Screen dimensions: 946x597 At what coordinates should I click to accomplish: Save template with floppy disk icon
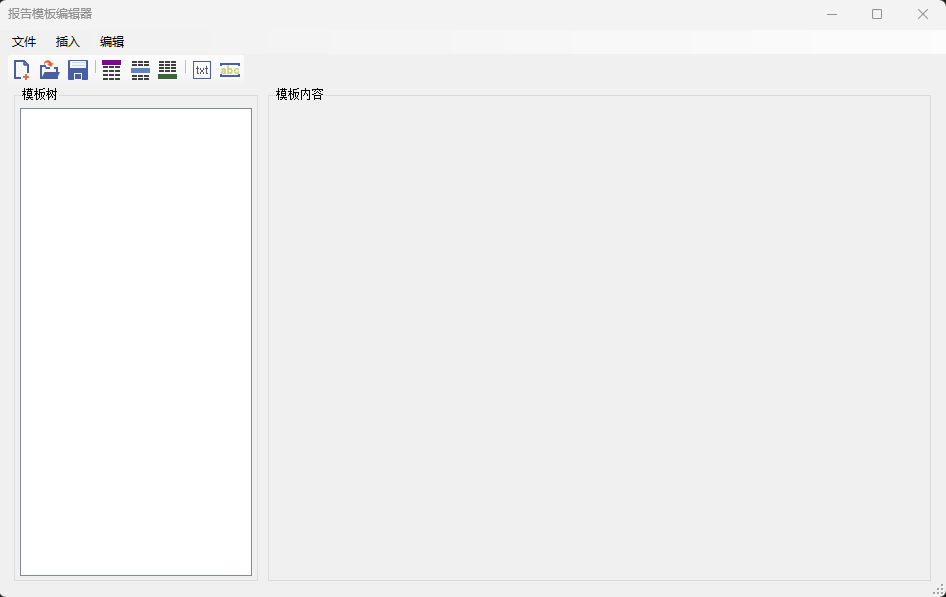tap(78, 70)
